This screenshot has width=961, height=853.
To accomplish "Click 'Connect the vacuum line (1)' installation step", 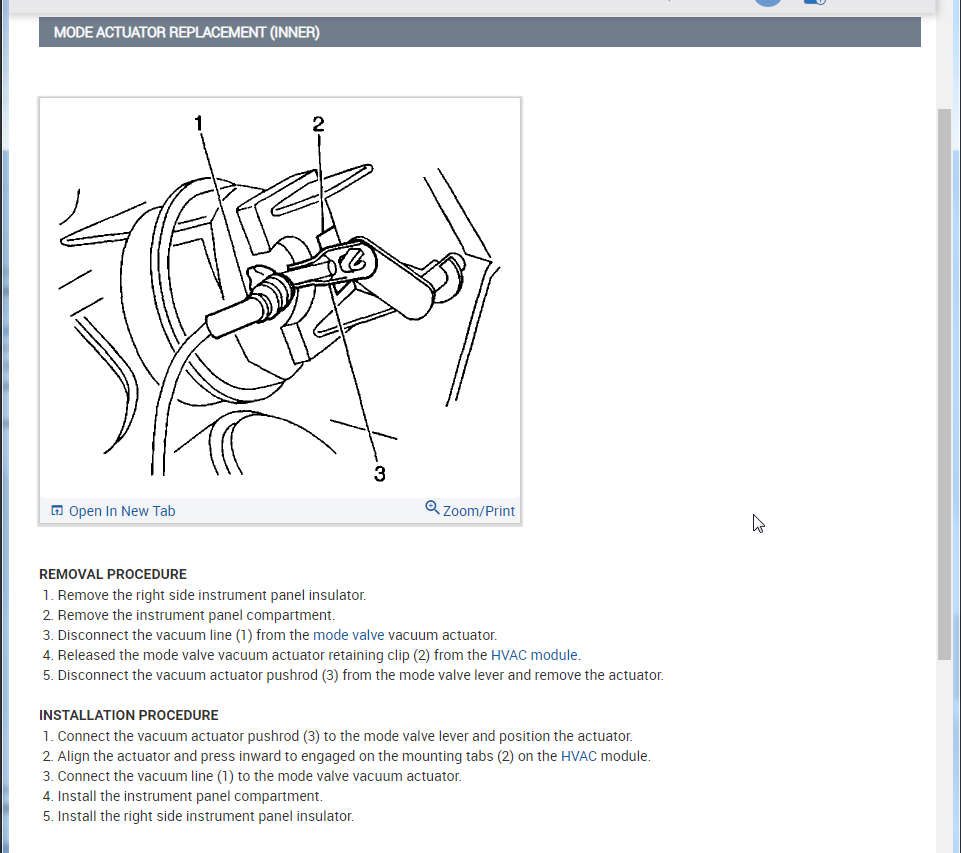I will click(x=259, y=776).
